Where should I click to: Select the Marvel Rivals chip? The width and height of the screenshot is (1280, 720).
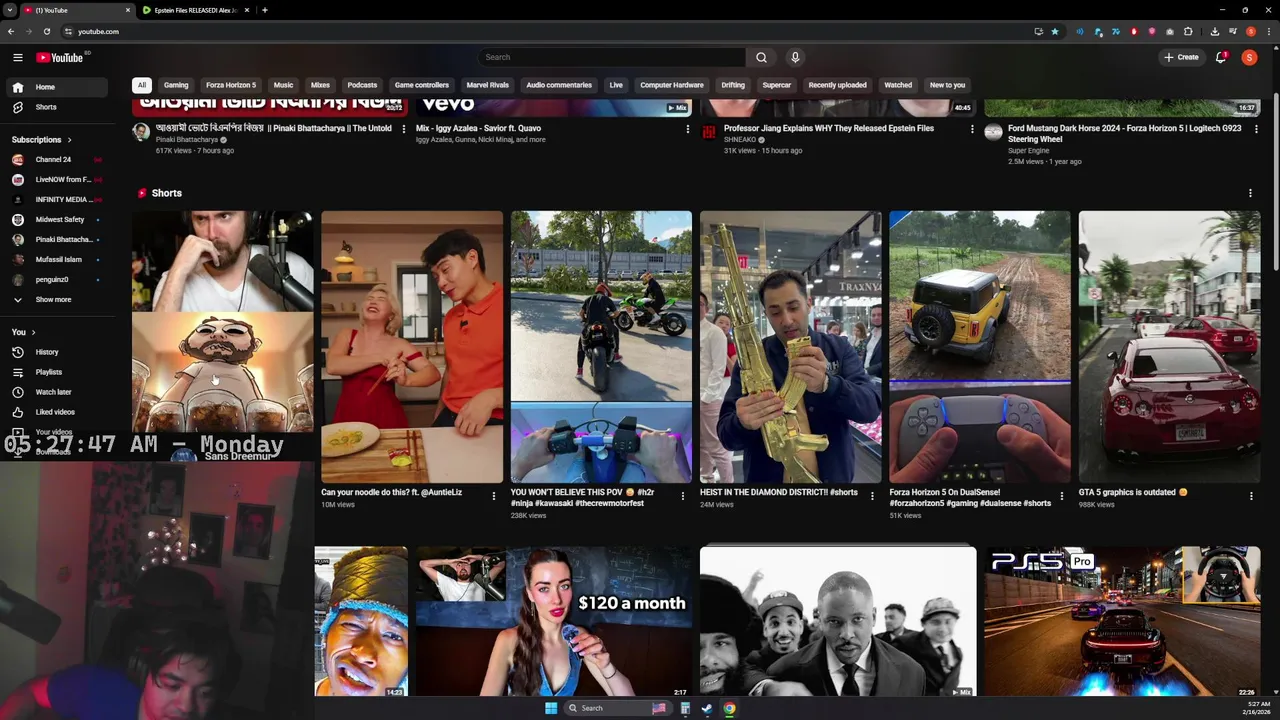point(488,85)
